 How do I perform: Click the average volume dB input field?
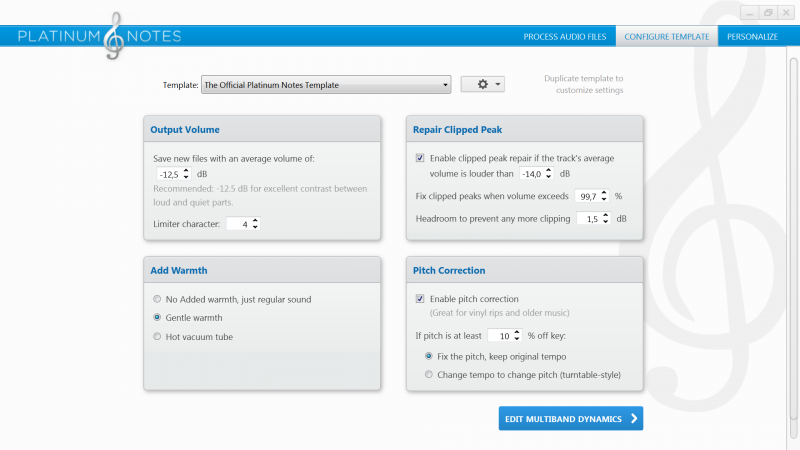point(166,174)
